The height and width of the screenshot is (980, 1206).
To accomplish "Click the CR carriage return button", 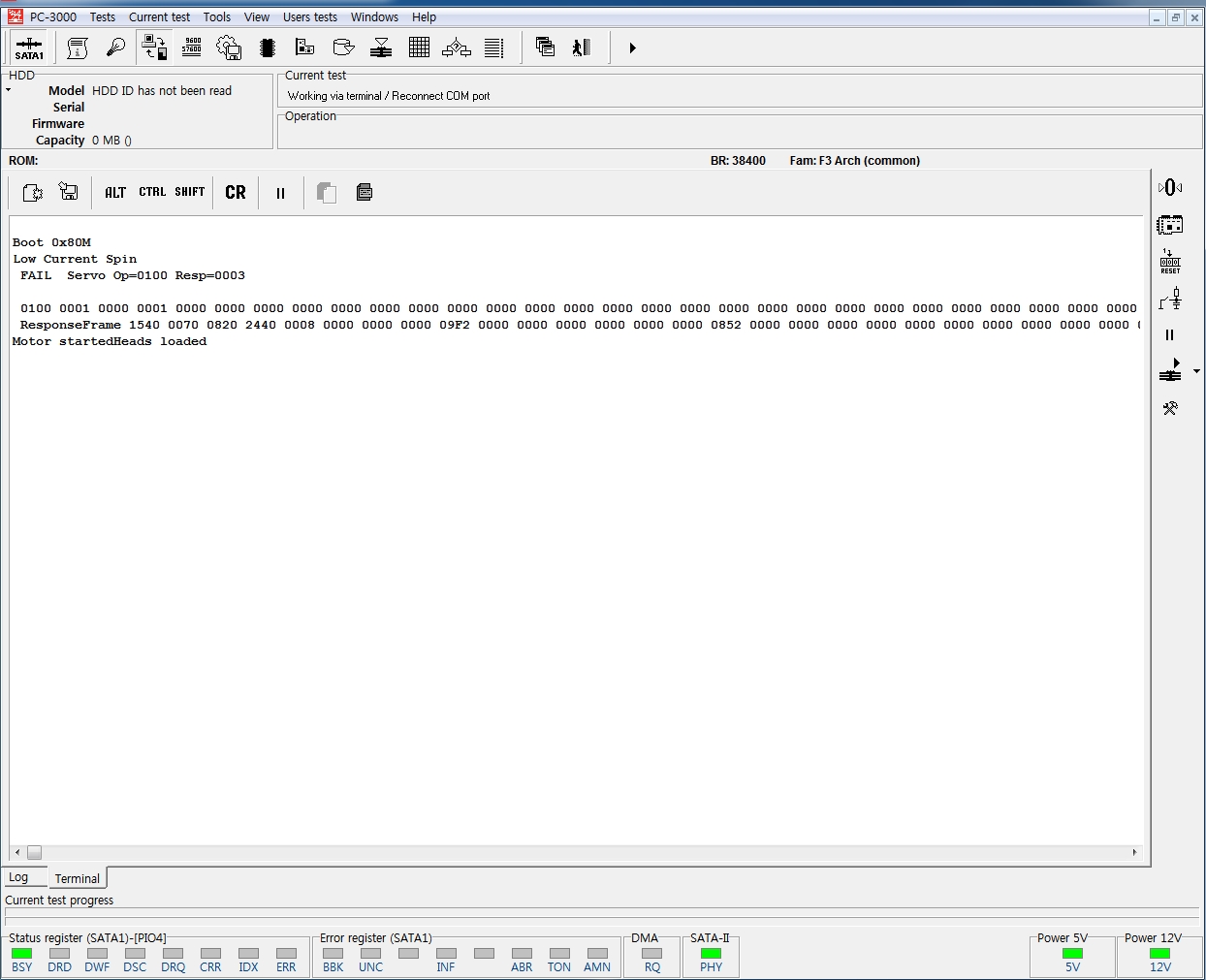I will click(x=236, y=192).
